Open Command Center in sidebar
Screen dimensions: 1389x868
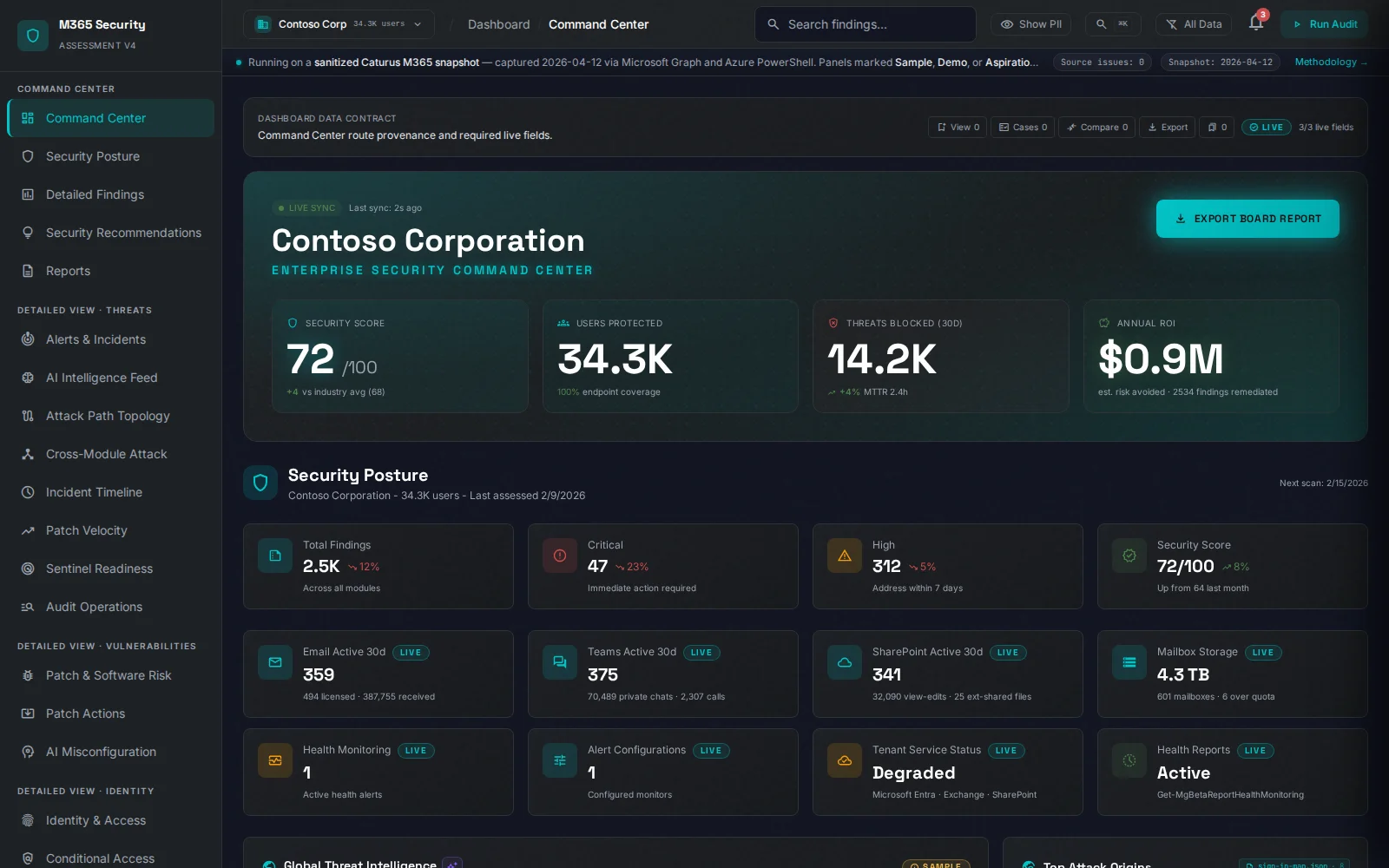click(x=110, y=118)
